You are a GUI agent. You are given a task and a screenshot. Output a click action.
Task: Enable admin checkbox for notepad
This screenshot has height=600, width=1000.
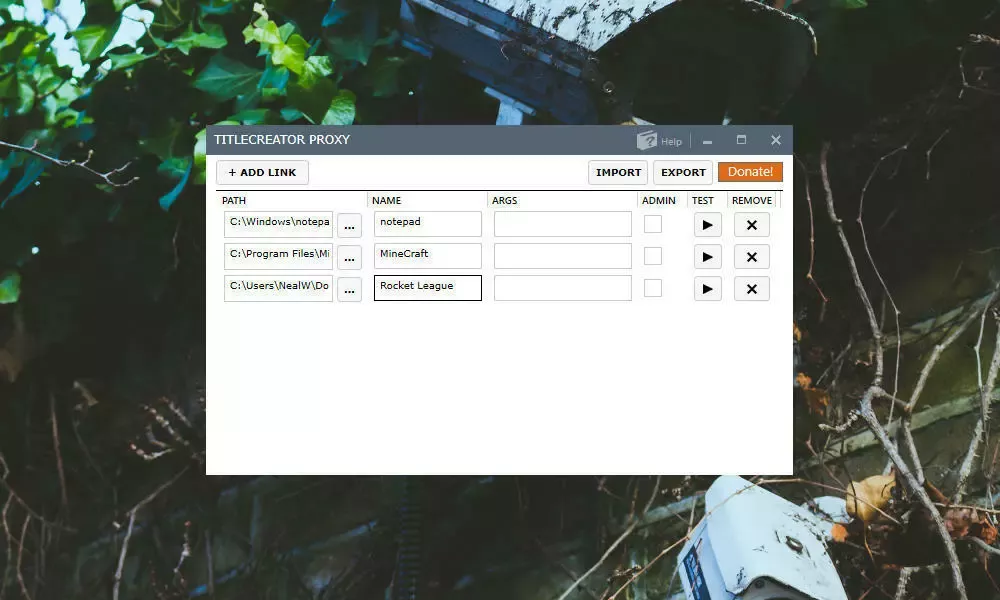(653, 224)
